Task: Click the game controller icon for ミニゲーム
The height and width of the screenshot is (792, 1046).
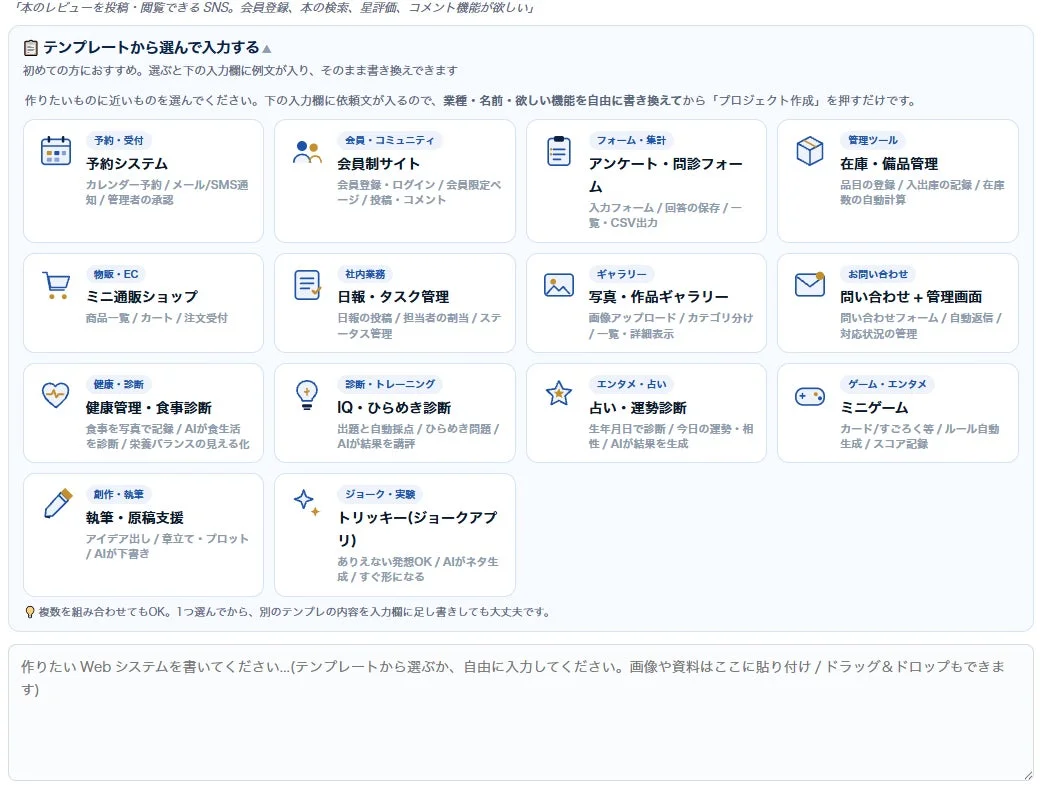Action: point(810,396)
